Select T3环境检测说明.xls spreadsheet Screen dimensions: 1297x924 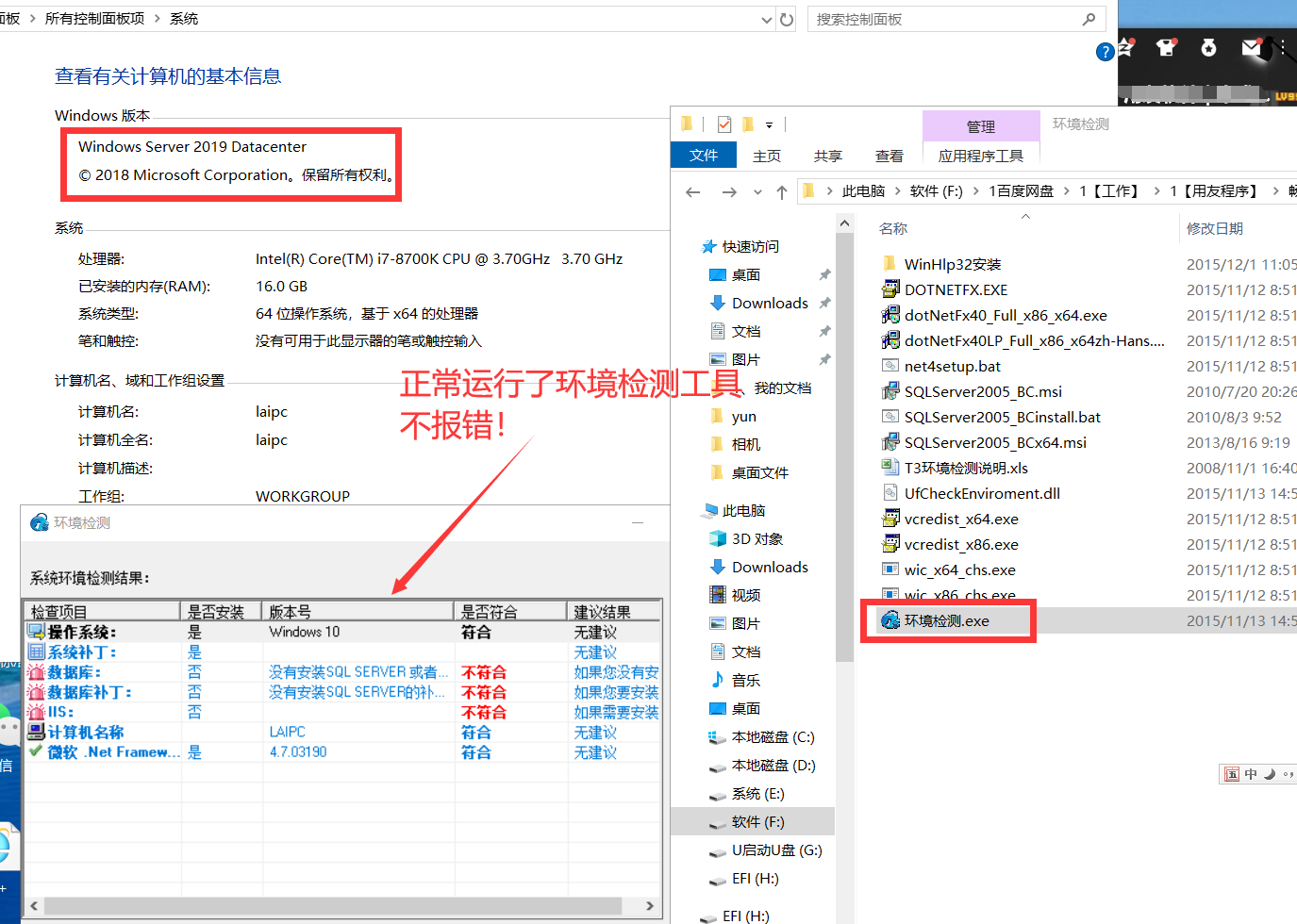(966, 468)
